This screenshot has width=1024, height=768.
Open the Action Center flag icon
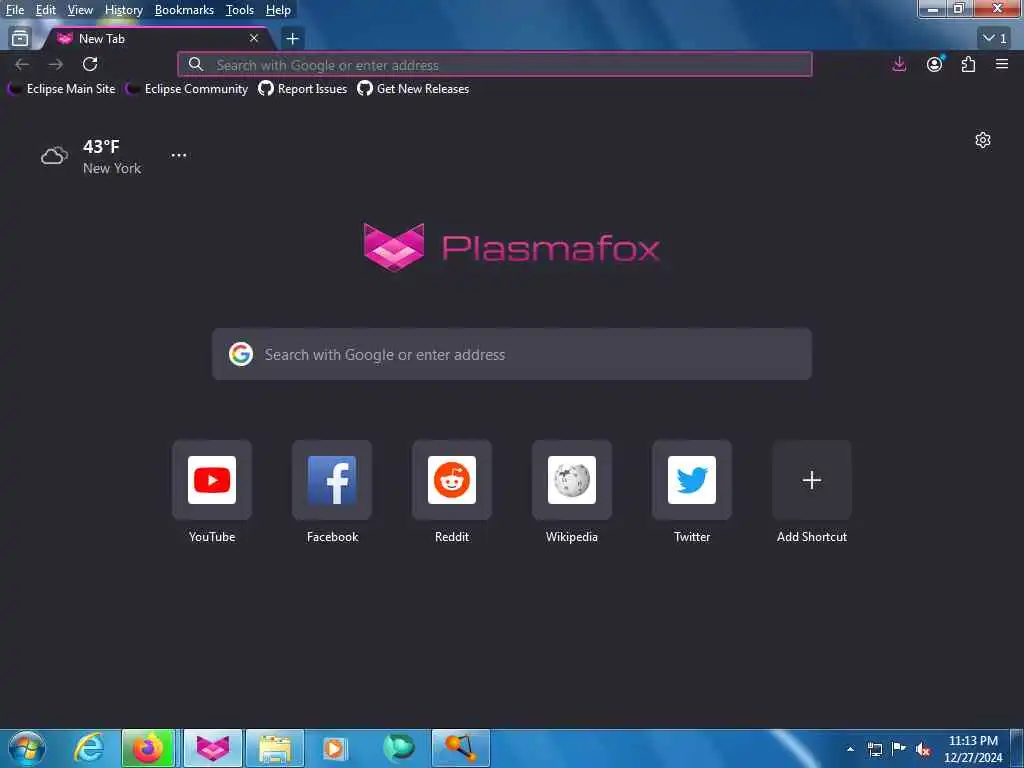[x=899, y=749]
